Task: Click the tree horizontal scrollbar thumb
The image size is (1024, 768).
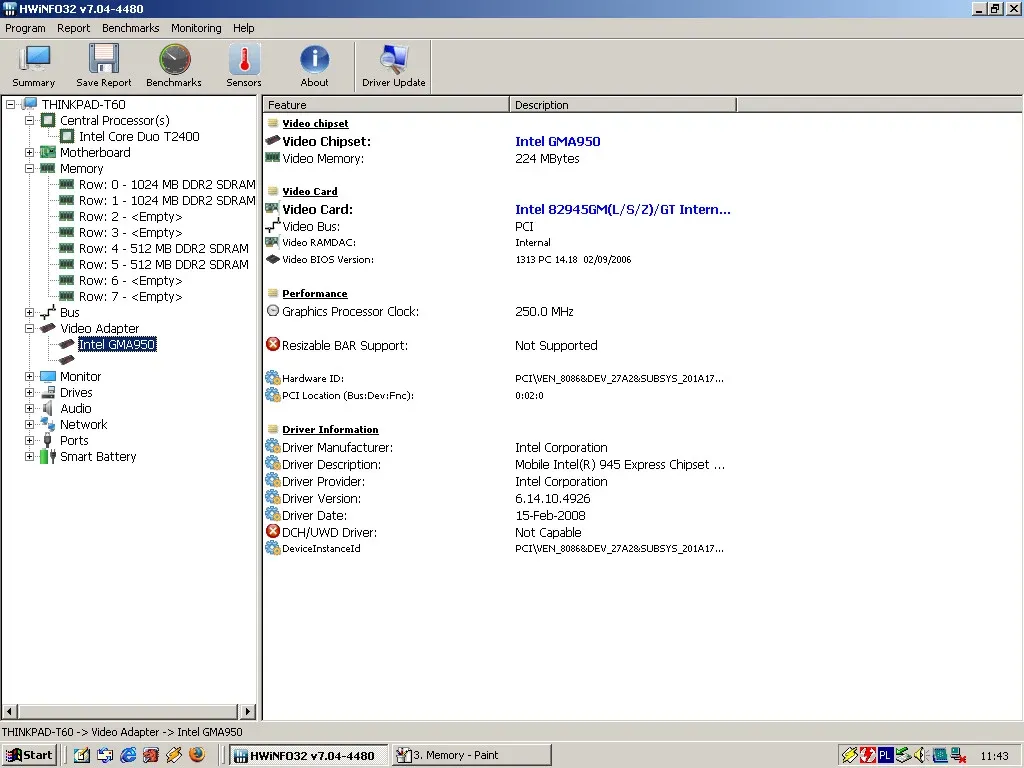Action: (x=127, y=711)
